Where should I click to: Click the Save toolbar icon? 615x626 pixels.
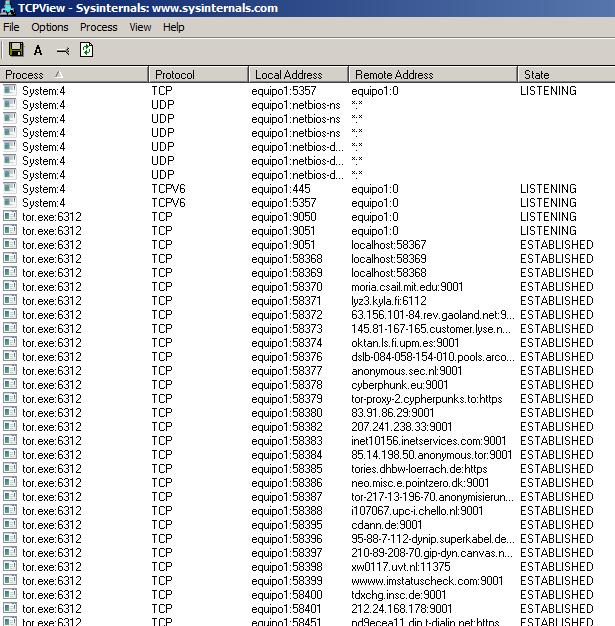coord(16,50)
